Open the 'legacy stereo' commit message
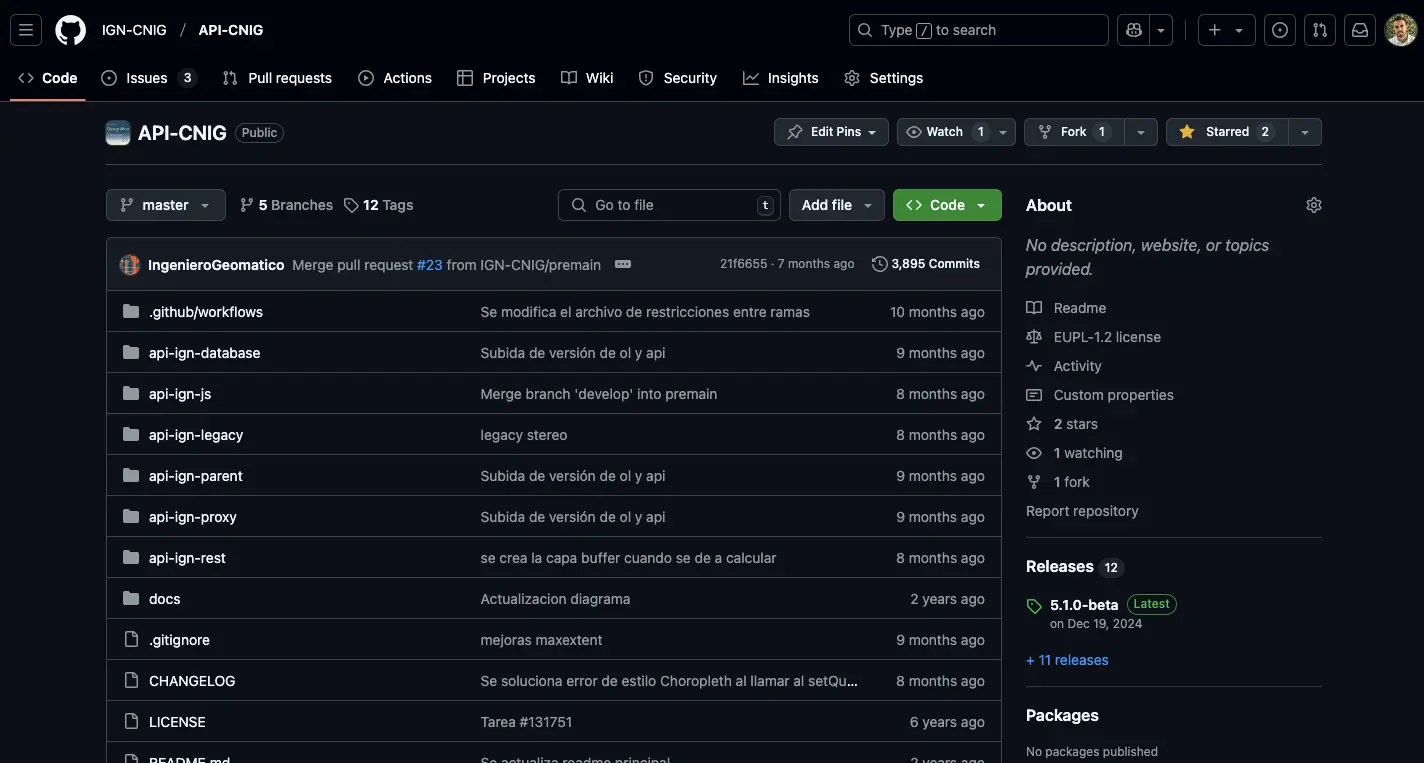The width and height of the screenshot is (1424, 763). click(x=524, y=435)
